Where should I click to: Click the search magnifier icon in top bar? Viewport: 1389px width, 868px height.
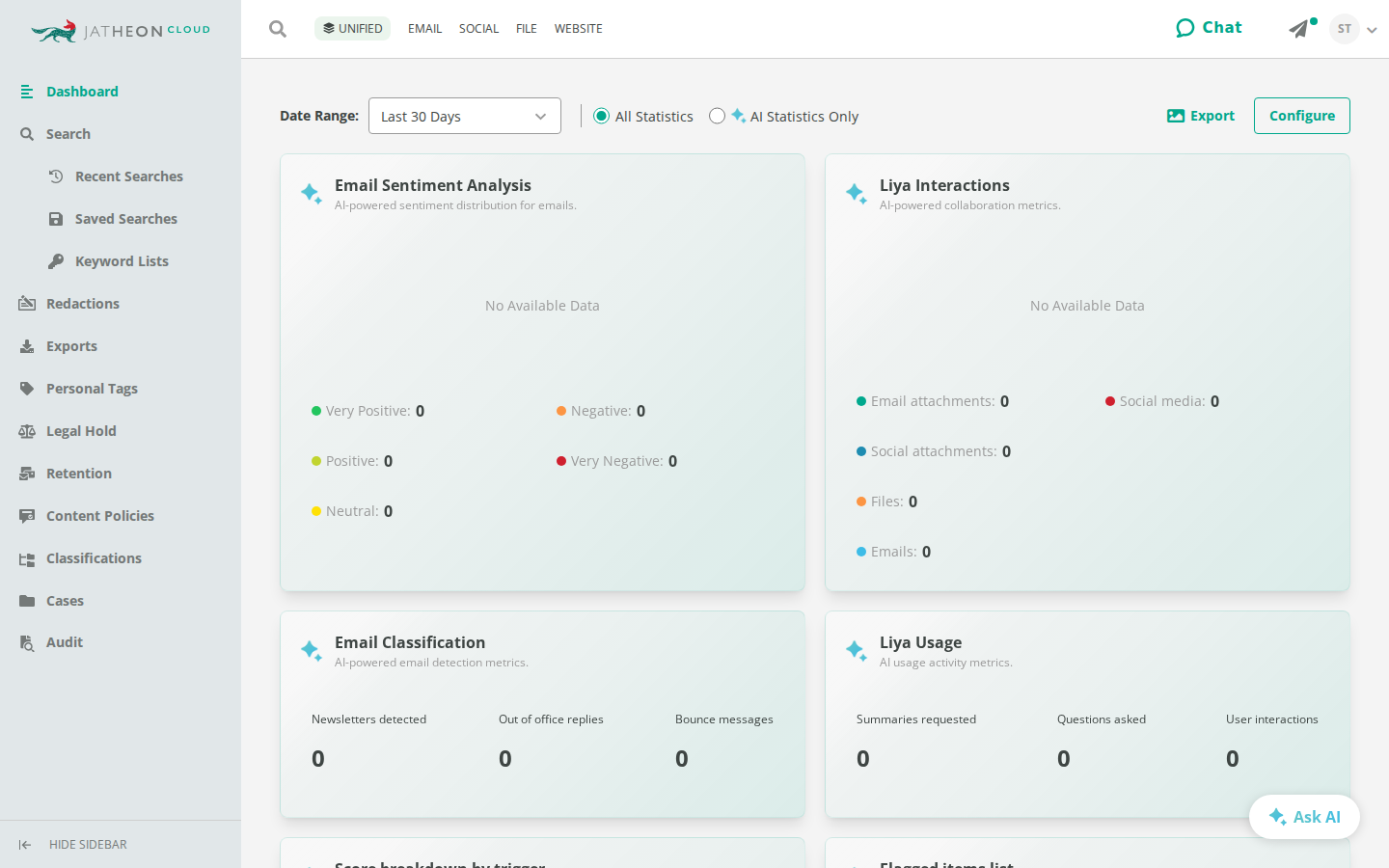[278, 29]
